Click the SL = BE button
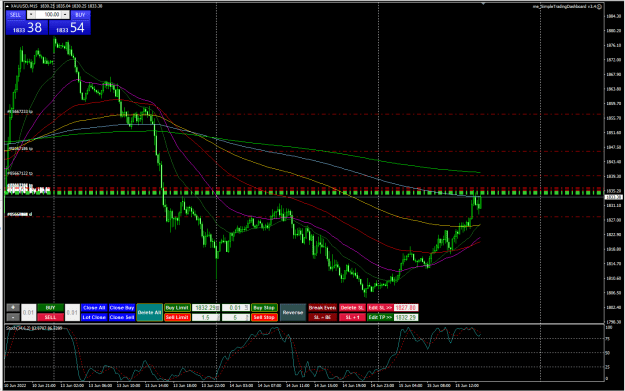Viewport: 625px width, 391px height. 322,317
